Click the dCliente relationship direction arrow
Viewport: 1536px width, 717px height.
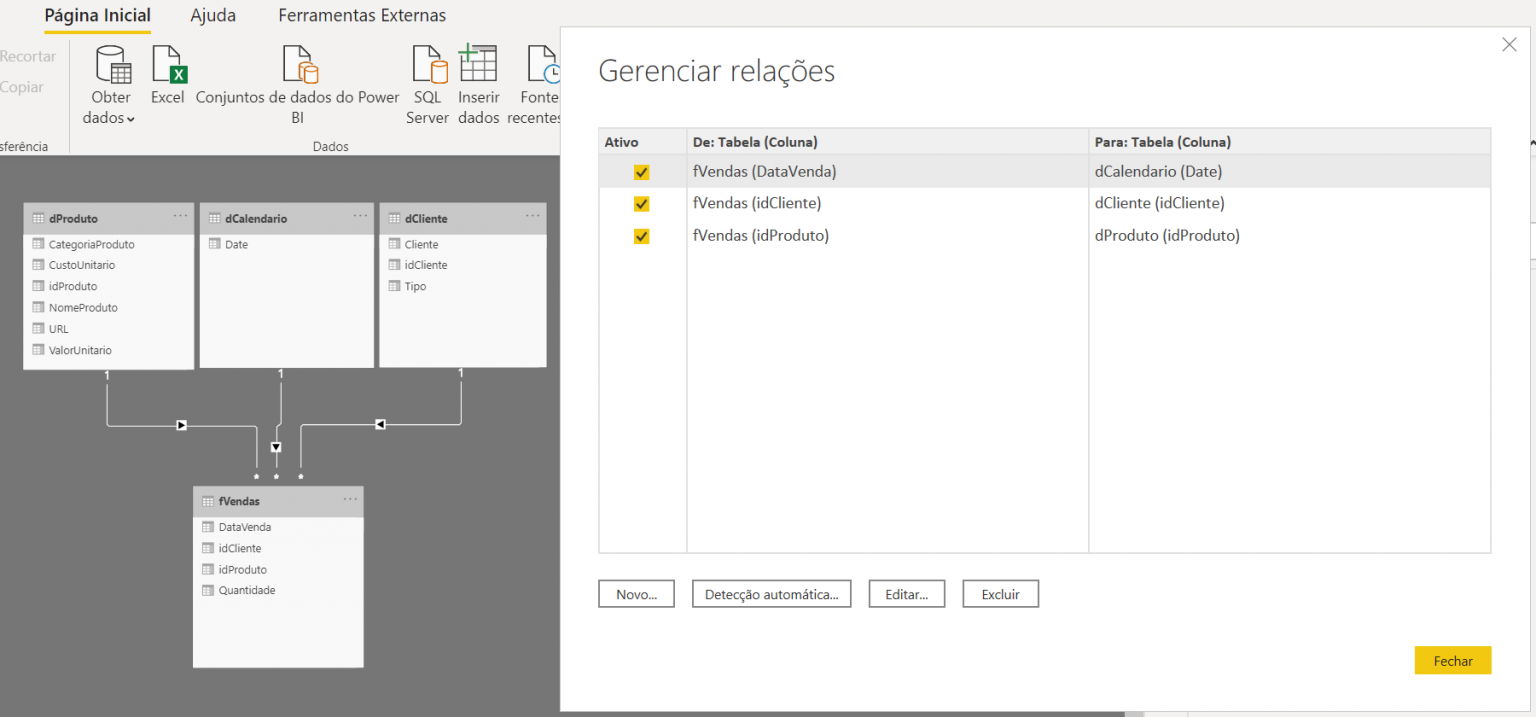[380, 425]
